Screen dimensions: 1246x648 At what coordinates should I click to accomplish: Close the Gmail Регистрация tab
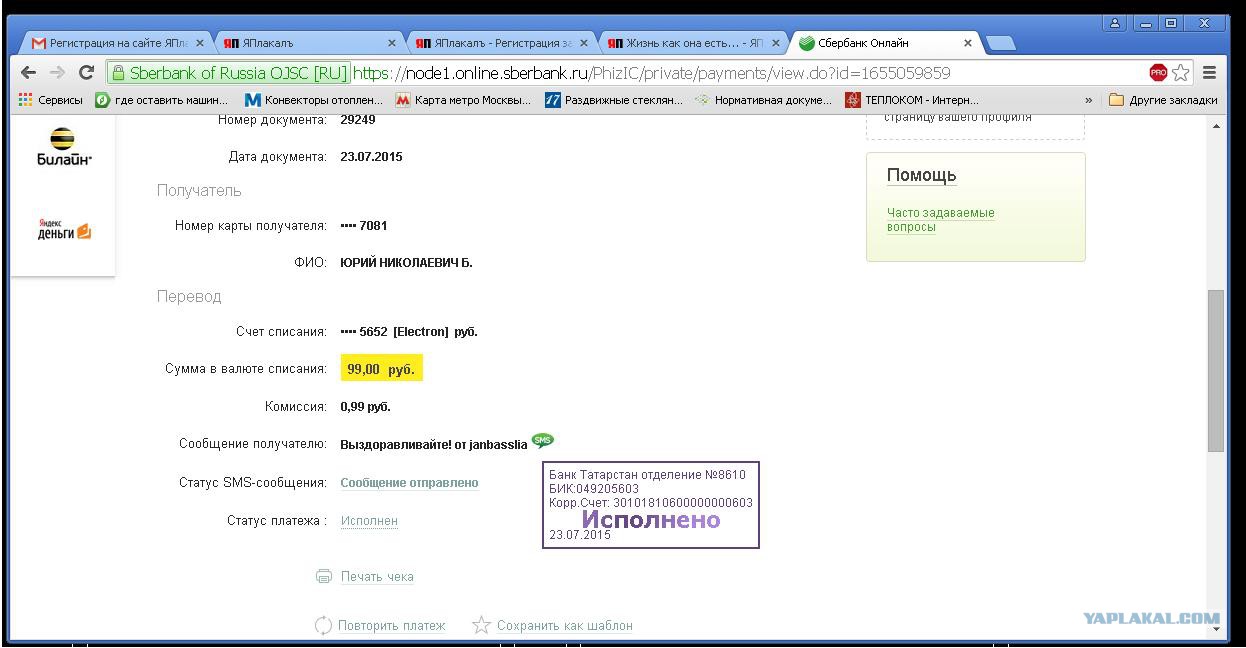coord(200,43)
